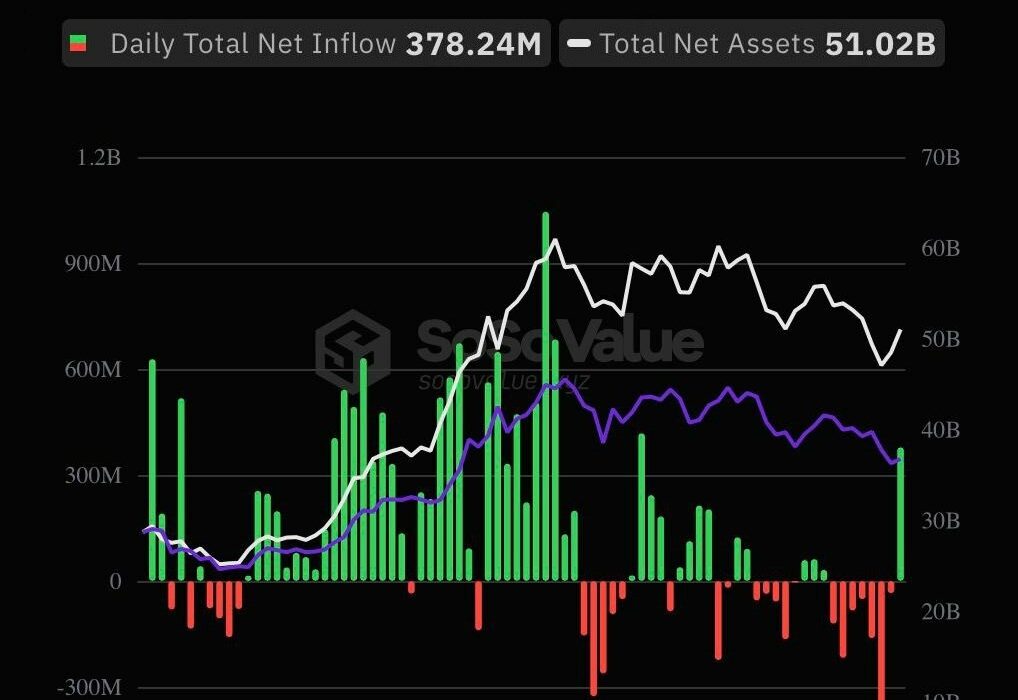
Task: Click the first green bar at chart's left end
Action: pyautogui.click(x=153, y=470)
